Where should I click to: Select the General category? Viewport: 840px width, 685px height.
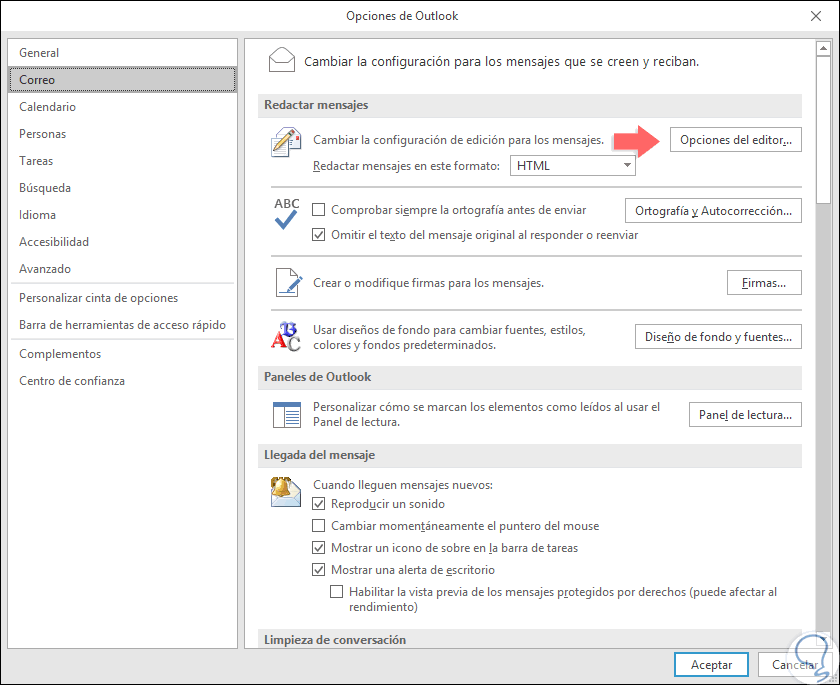click(x=123, y=52)
